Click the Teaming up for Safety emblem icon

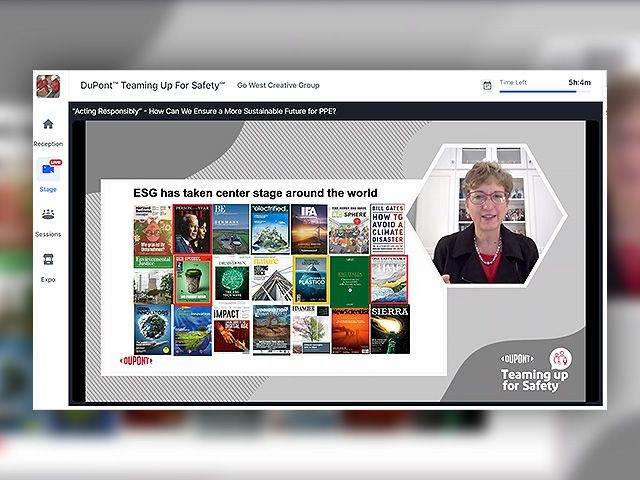560,357
